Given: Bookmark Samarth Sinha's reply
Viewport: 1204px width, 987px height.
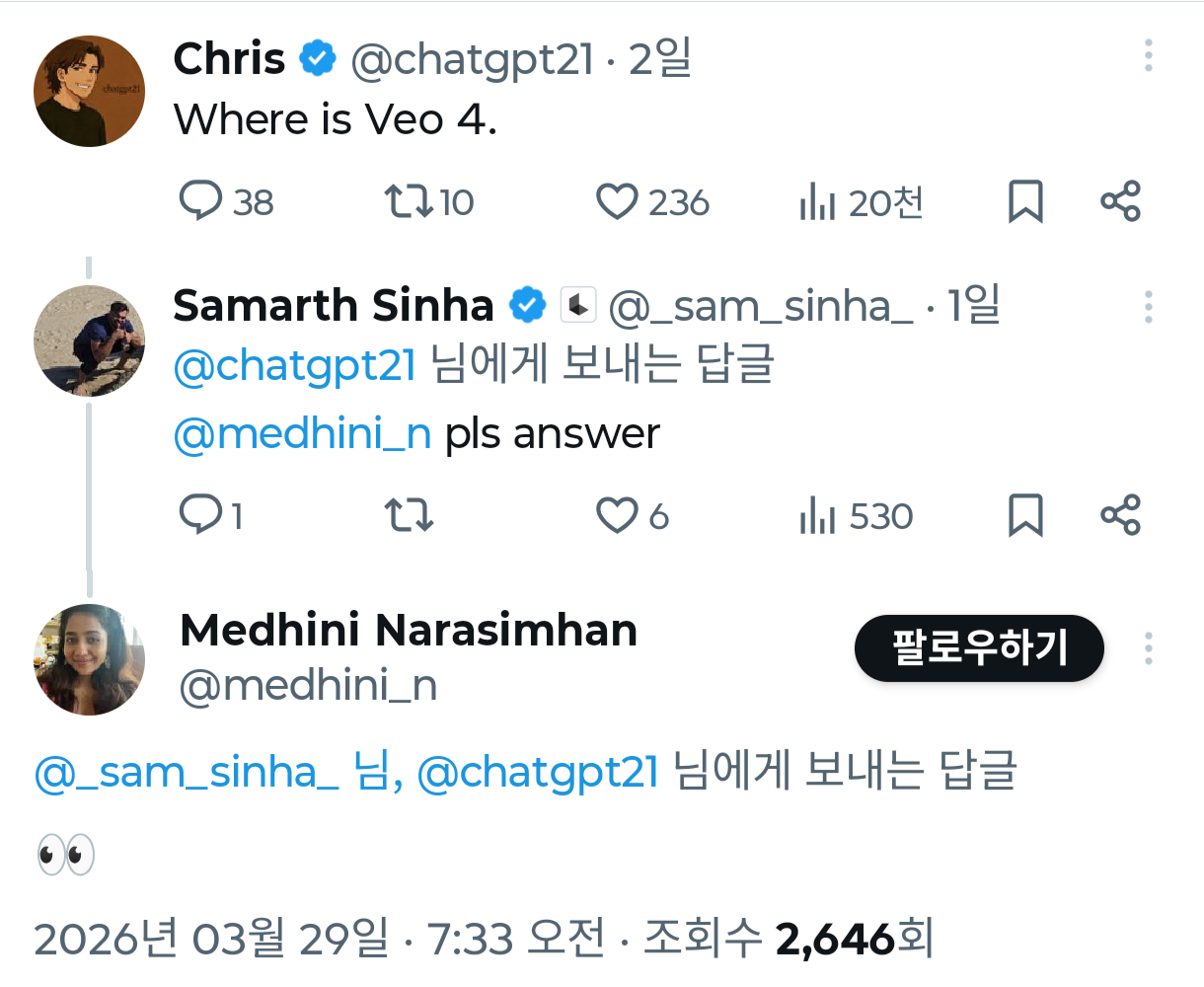Looking at the screenshot, I should tap(1025, 515).
